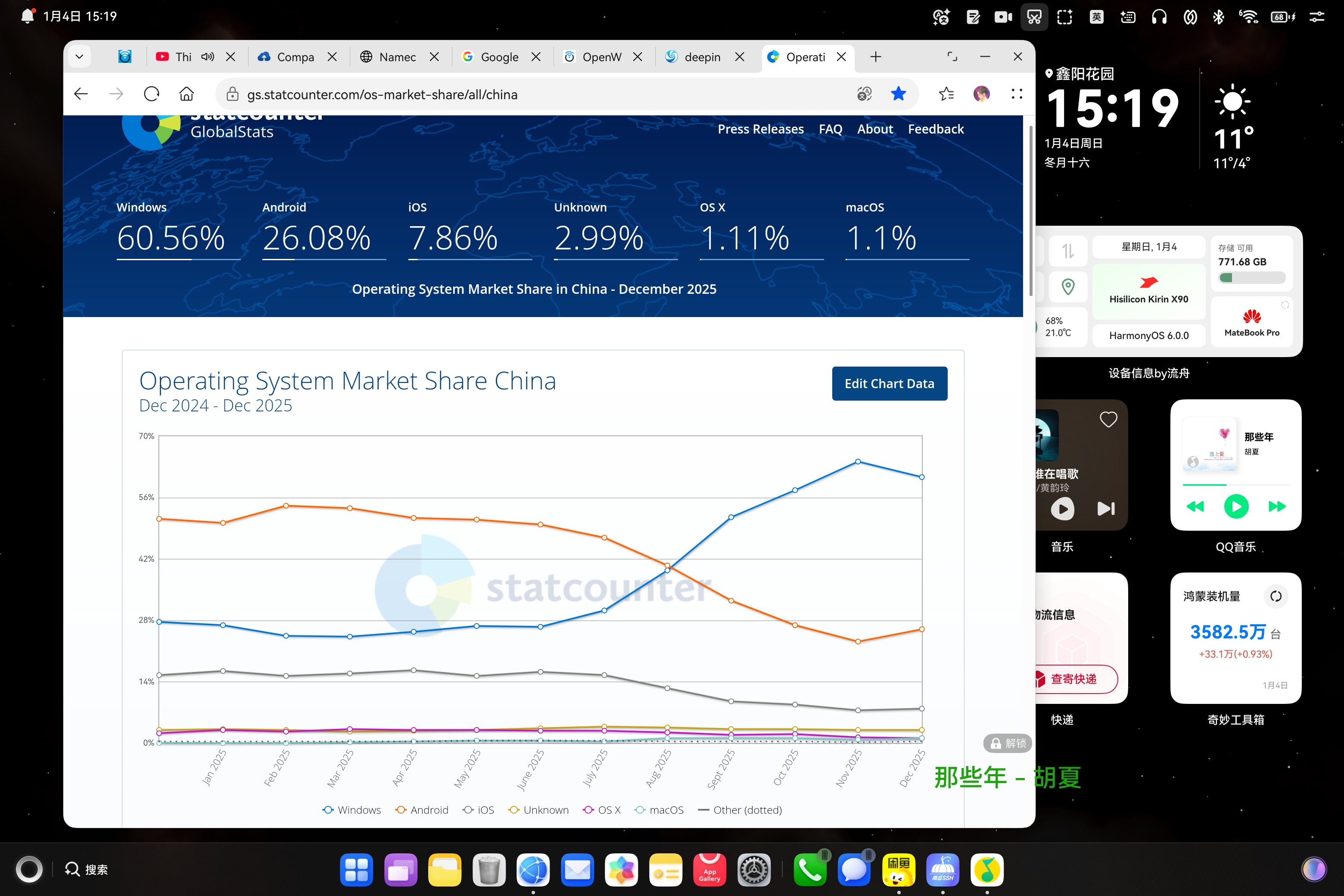Image resolution: width=1344 pixels, height=896 pixels.
Task: Toggle the Windows series in chart legend
Action: pyautogui.click(x=352, y=810)
